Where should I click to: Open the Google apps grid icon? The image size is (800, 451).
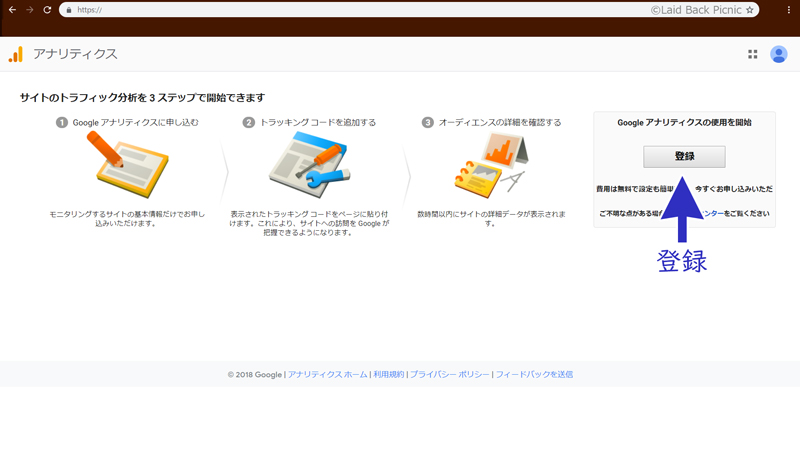pos(753,54)
